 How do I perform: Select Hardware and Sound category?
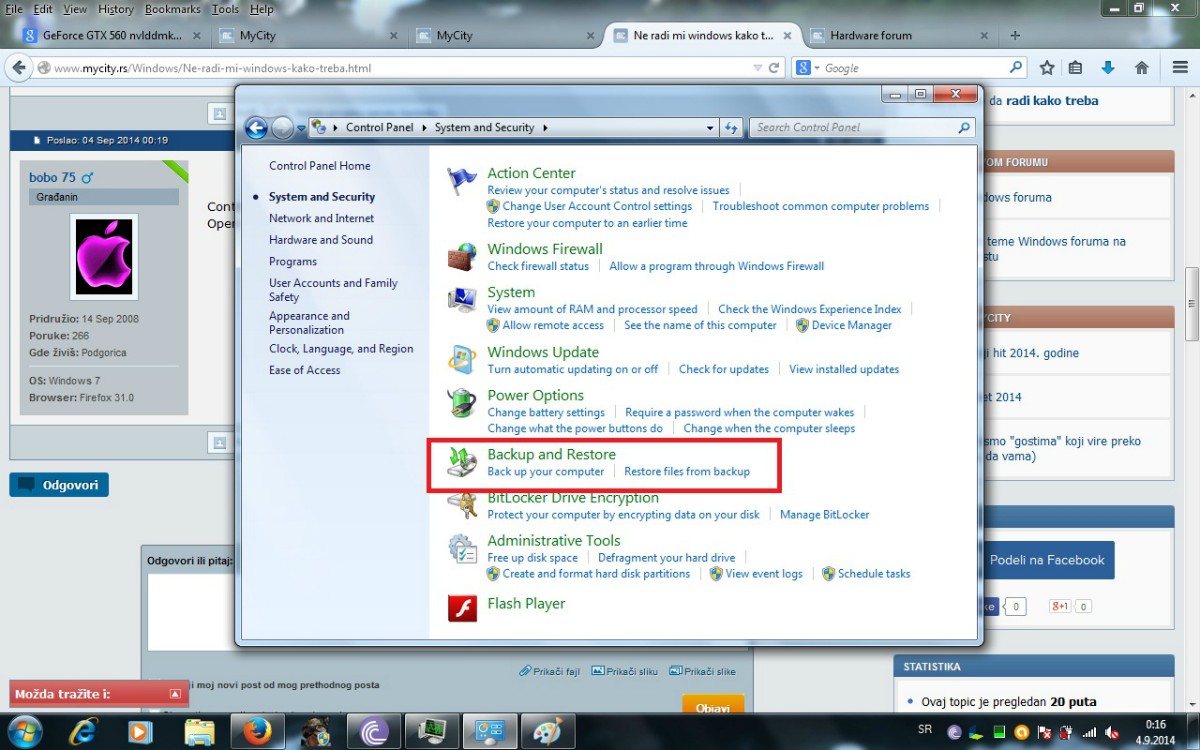(x=321, y=240)
